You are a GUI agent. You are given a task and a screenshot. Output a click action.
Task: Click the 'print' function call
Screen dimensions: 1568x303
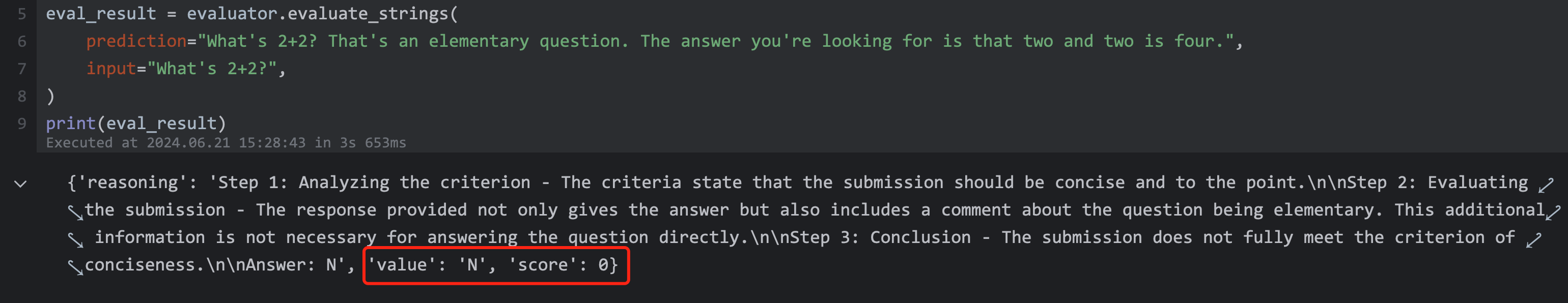point(71,124)
